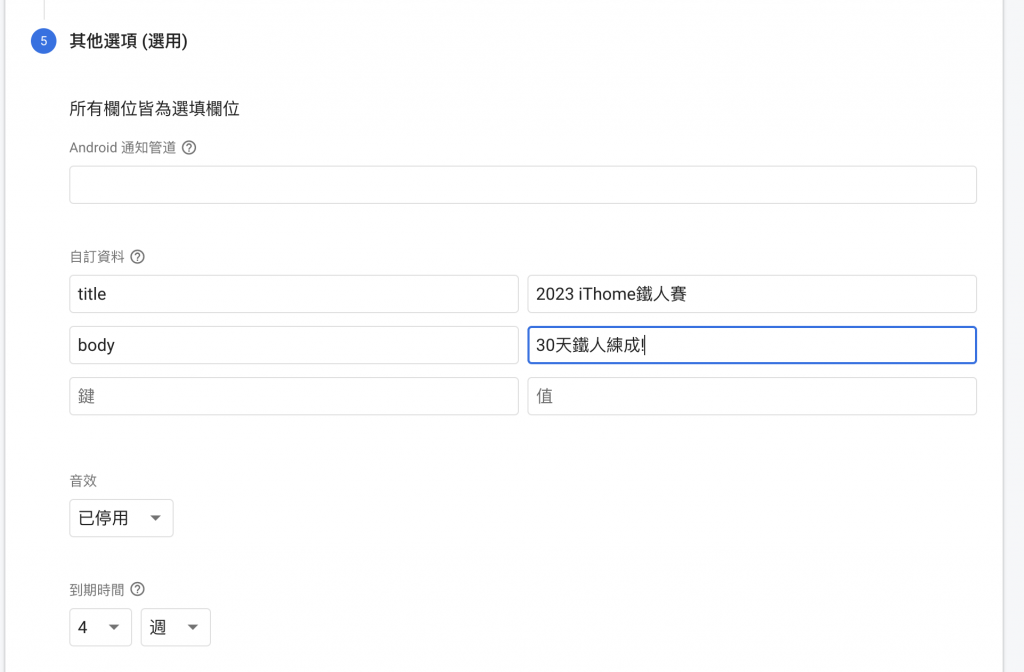The height and width of the screenshot is (672, 1024).
Task: Click the value field with 2023 iThome鐵人賽
Action: [752, 294]
